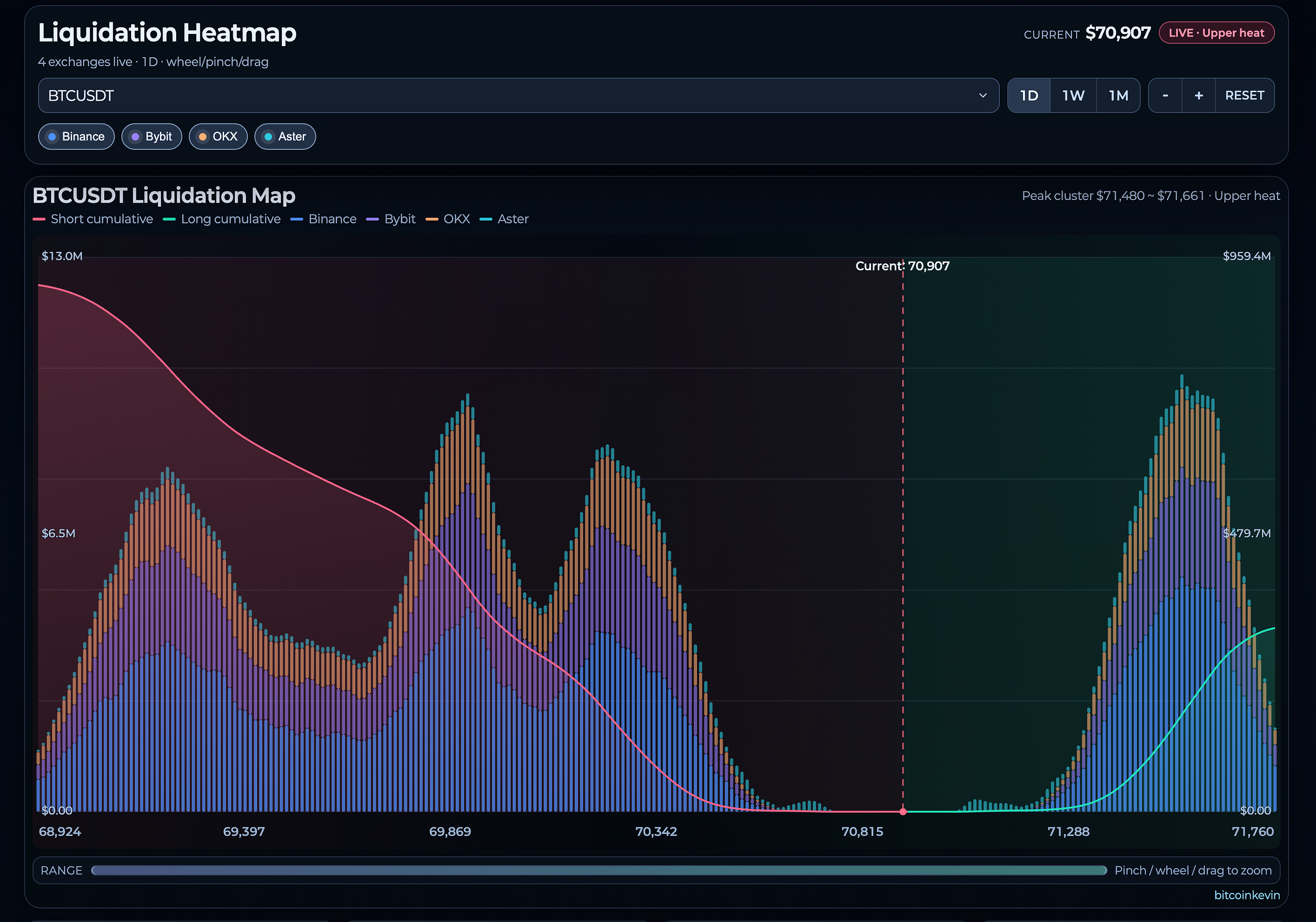Click the Binance legend entry
1316x922 pixels.
(323, 219)
